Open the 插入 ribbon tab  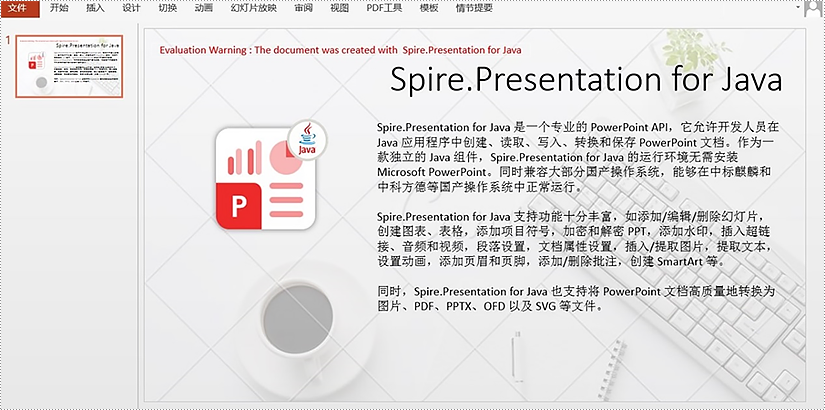coord(95,8)
